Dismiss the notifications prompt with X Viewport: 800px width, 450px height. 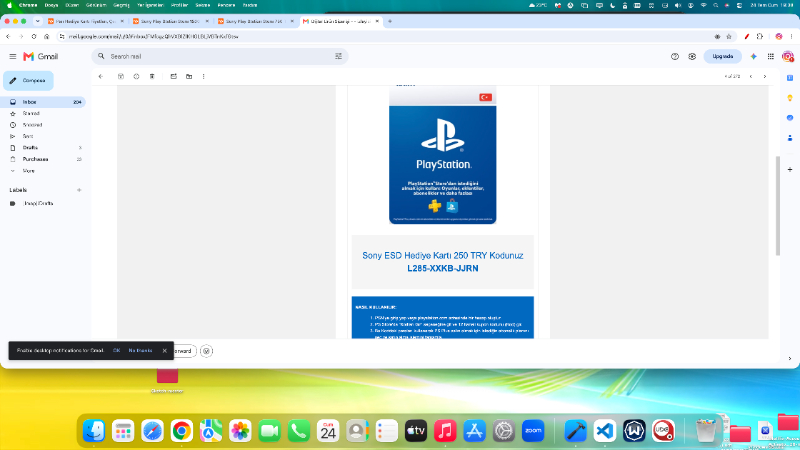(164, 351)
